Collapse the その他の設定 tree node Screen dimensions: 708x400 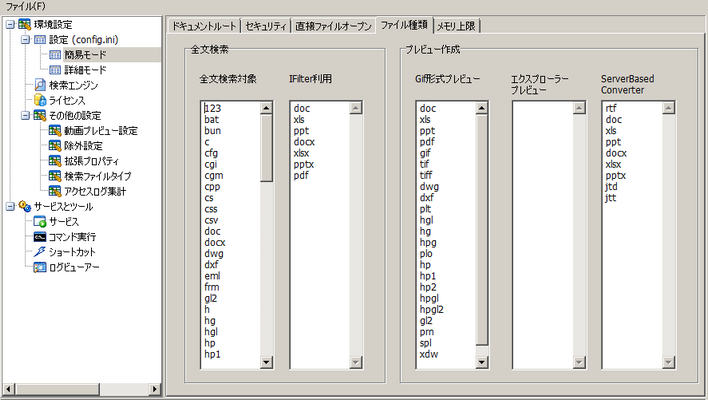26,116
